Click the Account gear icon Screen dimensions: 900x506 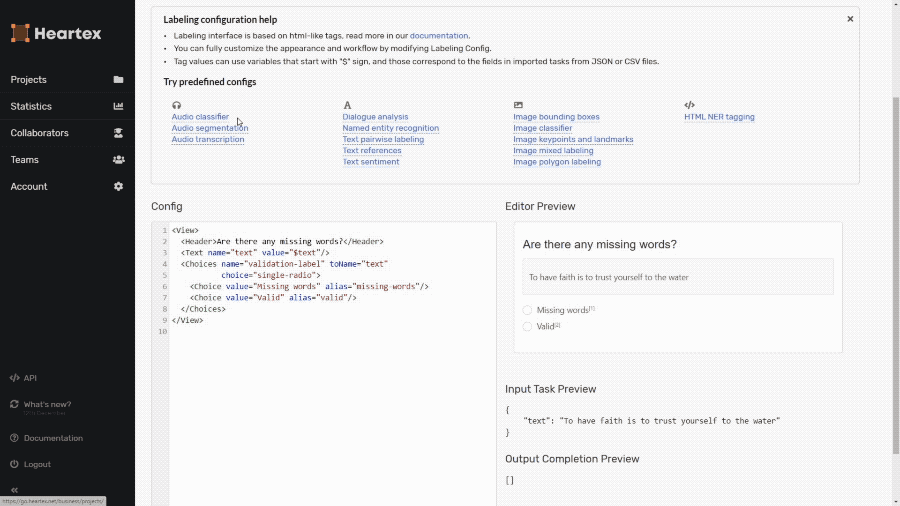pyautogui.click(x=118, y=186)
